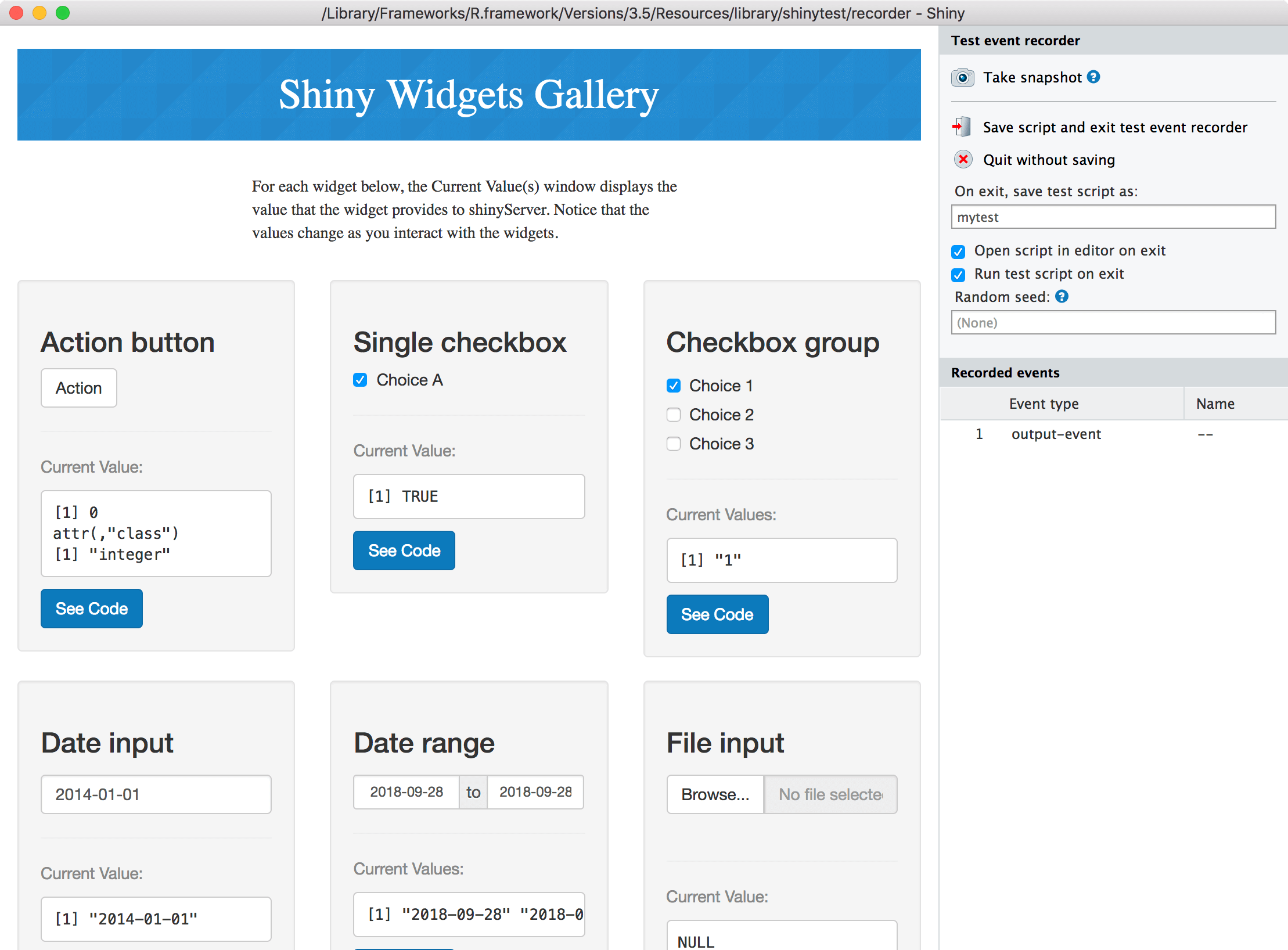1288x950 pixels.
Task: Click the save-and-exit door icon
Action: pyautogui.click(x=962, y=127)
